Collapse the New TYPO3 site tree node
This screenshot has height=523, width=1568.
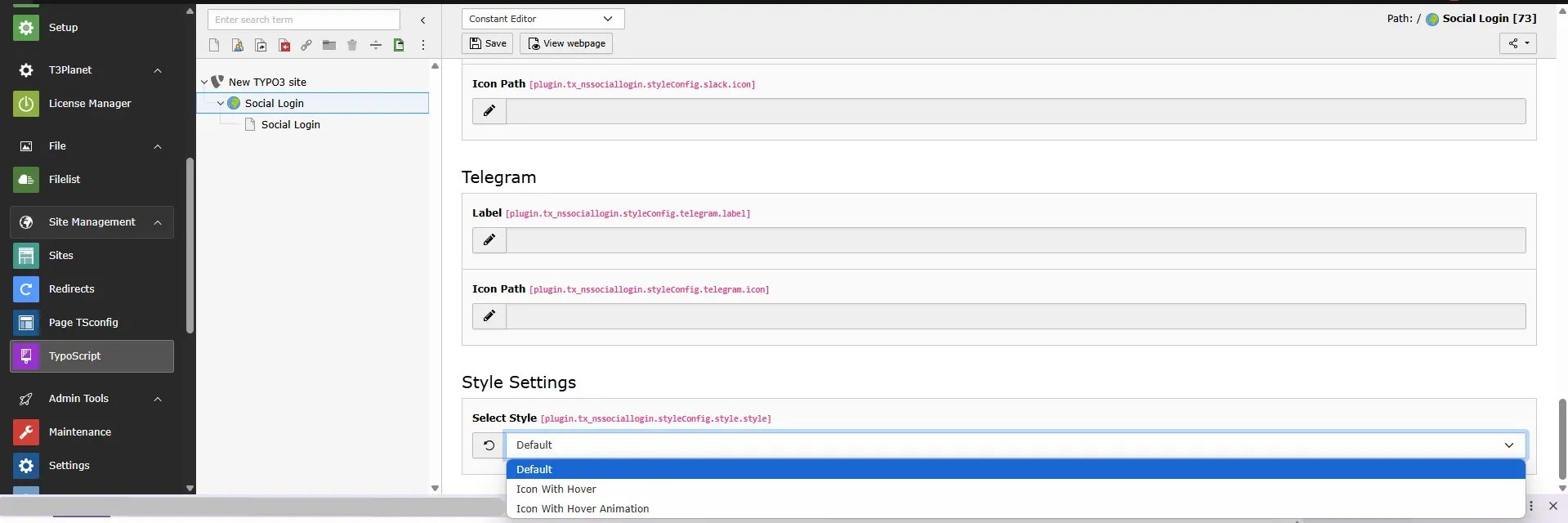pos(204,82)
